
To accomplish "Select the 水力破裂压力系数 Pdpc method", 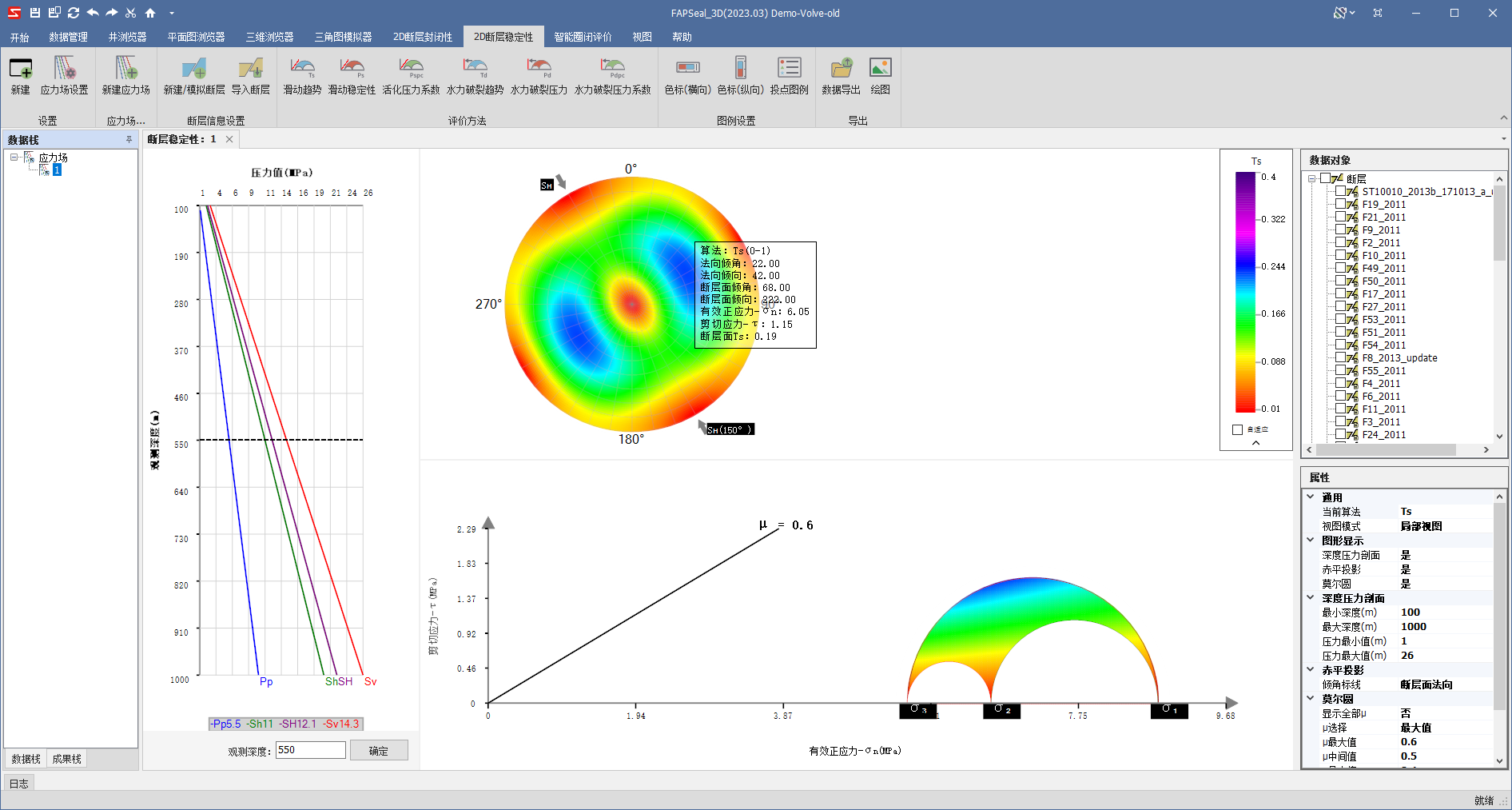I will tap(613, 76).
